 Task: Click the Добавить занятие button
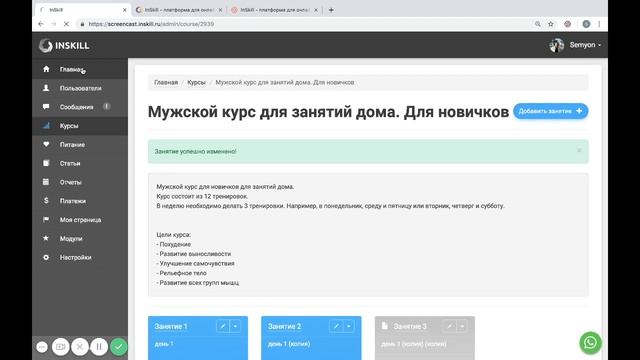(550, 111)
